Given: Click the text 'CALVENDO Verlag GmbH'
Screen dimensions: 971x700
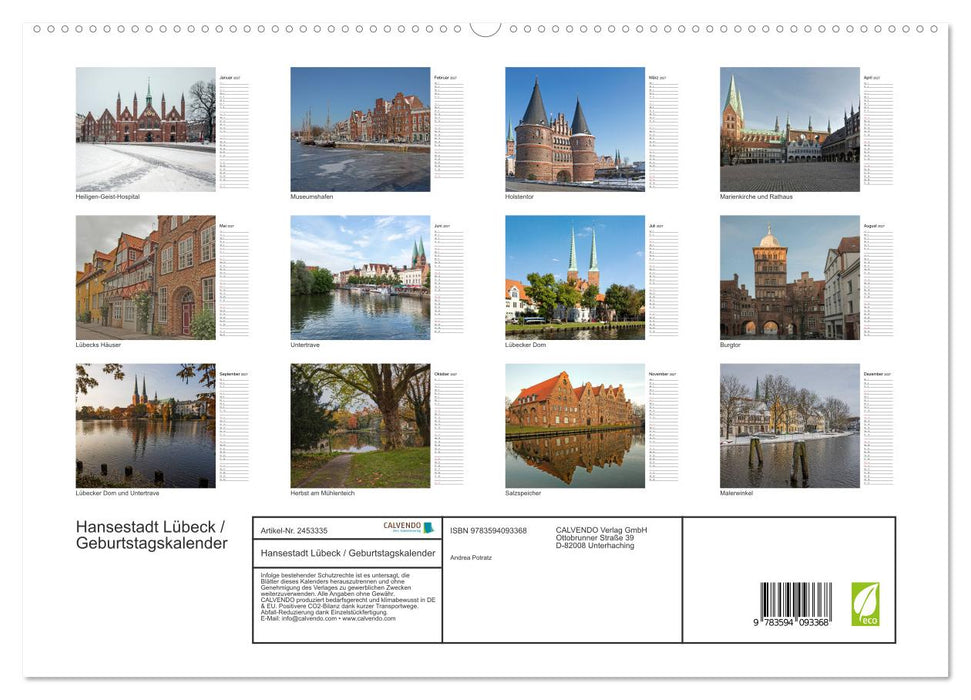Looking at the screenshot, I should pyautogui.click(x=601, y=530).
